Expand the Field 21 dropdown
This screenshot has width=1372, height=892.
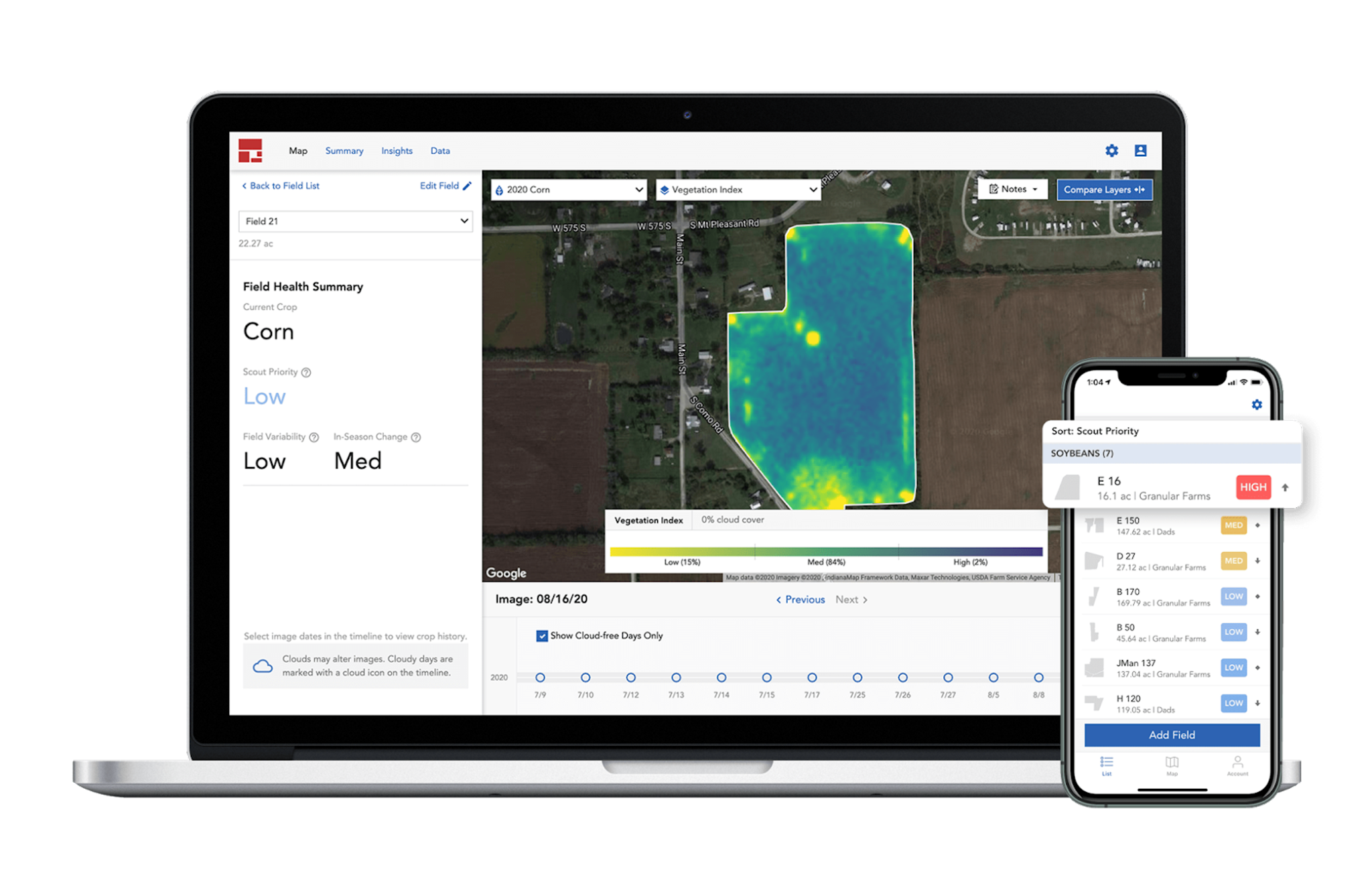coord(356,221)
